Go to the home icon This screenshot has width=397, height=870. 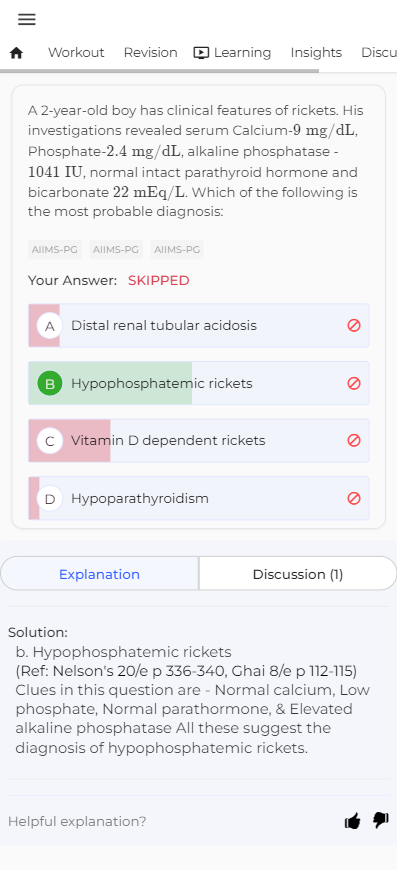17,53
